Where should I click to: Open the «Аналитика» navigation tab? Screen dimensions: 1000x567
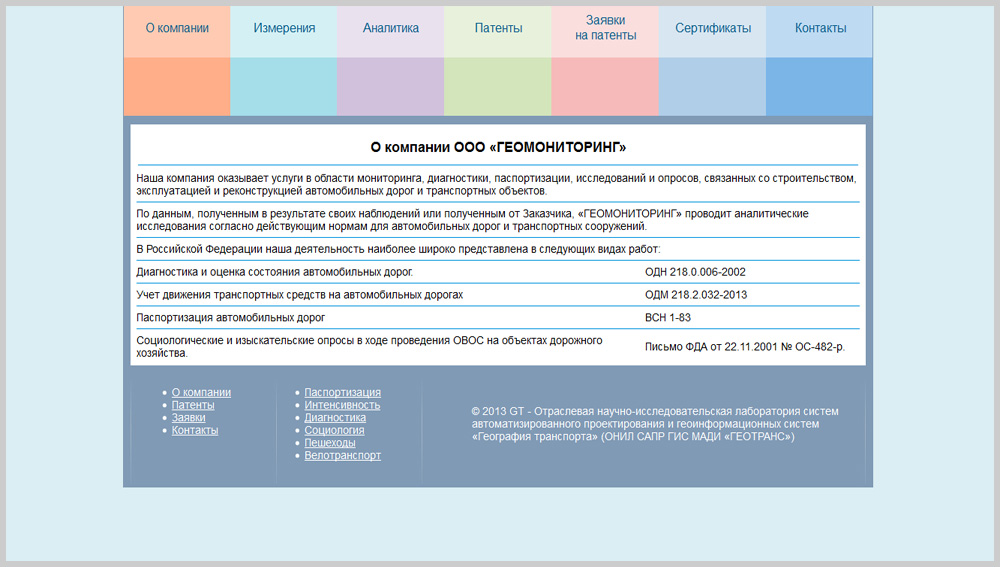(x=391, y=29)
